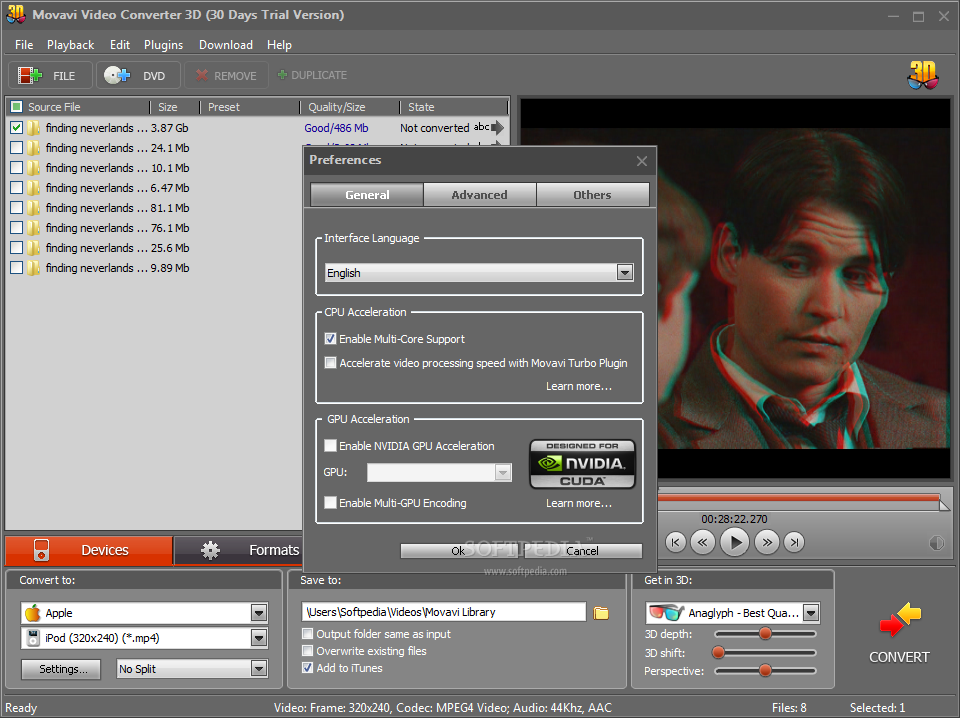This screenshot has width=960, height=718.
Task: Open the No Split dropdown
Action: pos(259,668)
